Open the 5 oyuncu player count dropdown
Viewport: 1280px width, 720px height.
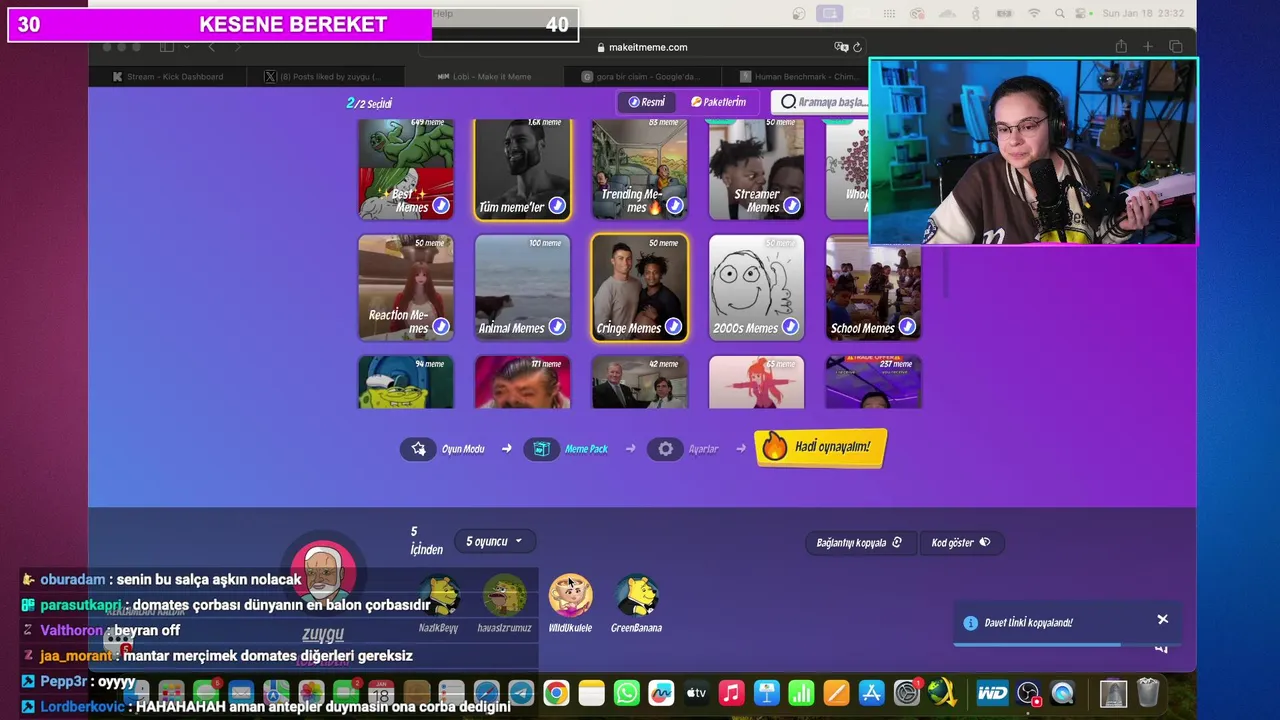[495, 541]
